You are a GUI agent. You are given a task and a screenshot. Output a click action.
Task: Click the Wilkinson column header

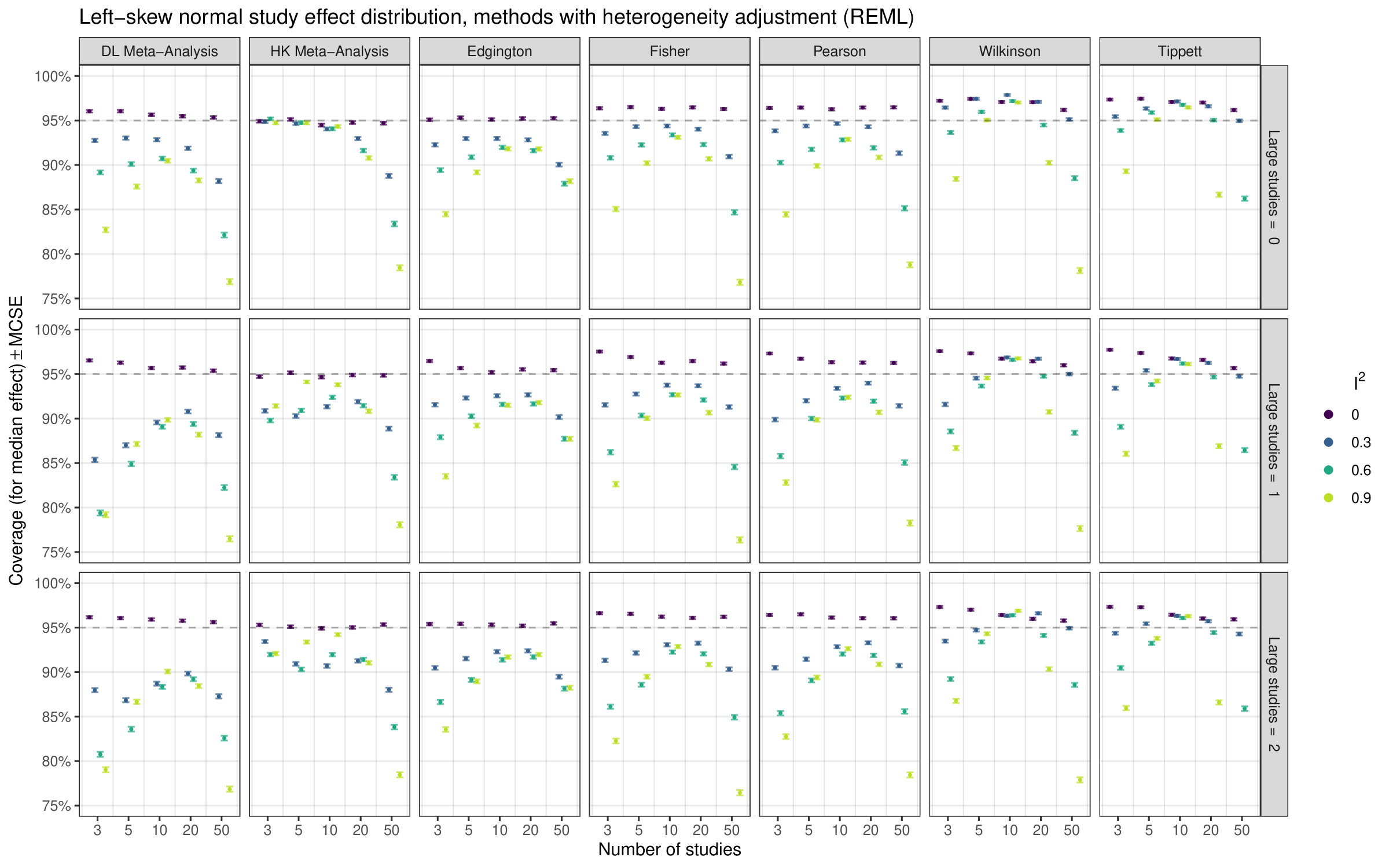click(1009, 52)
